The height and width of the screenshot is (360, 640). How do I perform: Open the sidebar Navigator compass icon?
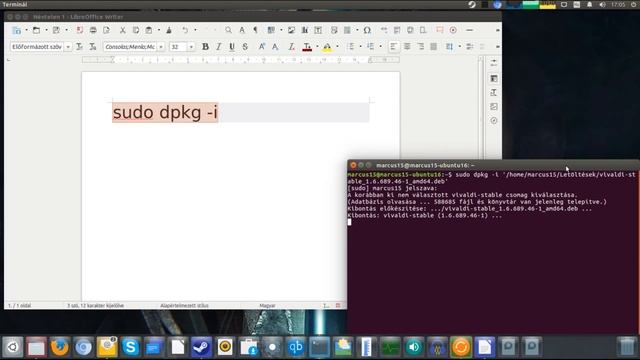point(493,121)
